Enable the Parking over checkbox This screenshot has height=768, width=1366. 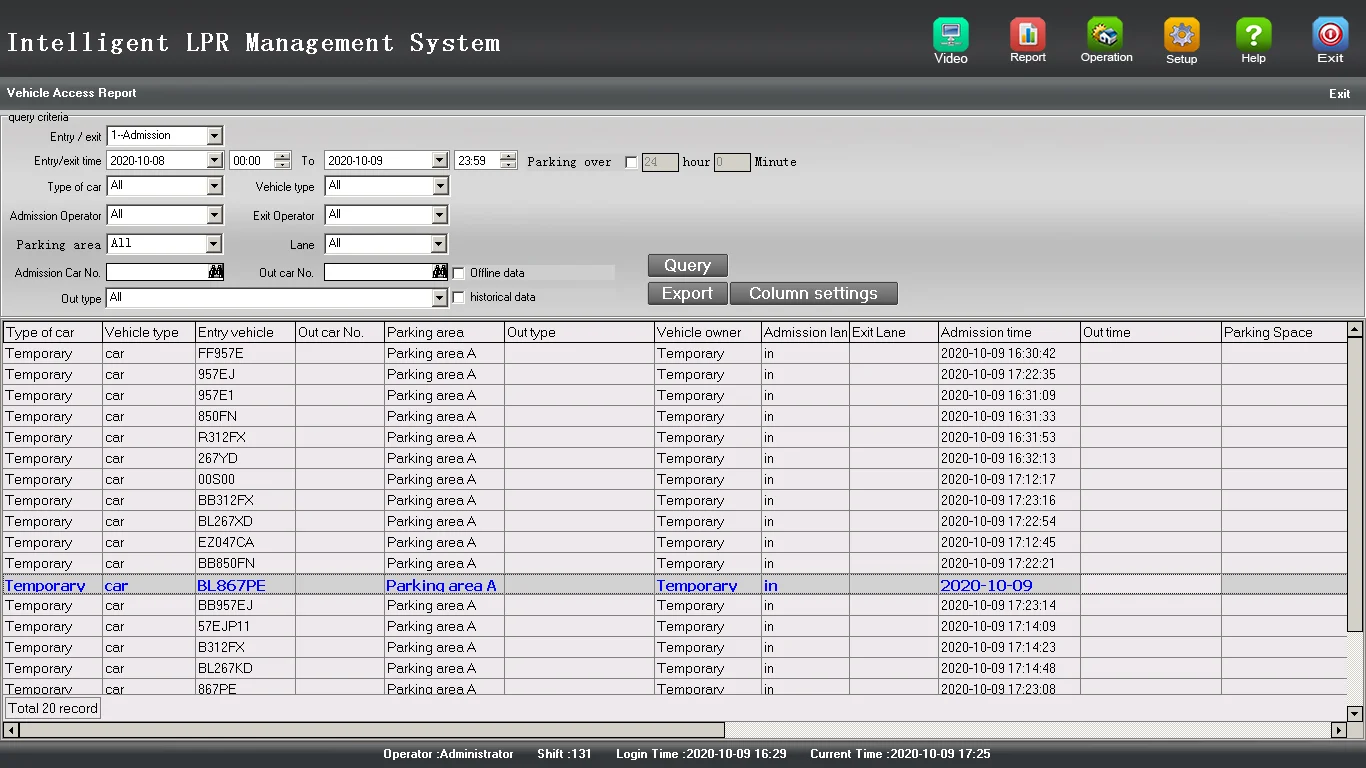click(631, 162)
